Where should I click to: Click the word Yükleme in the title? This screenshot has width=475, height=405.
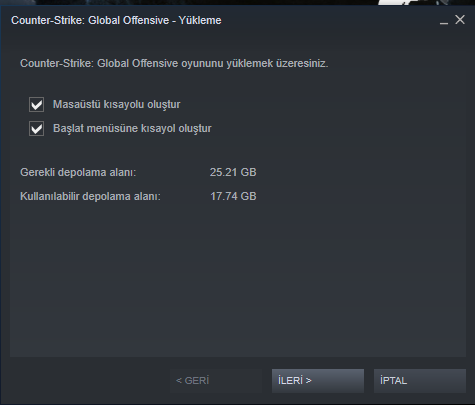pos(200,20)
